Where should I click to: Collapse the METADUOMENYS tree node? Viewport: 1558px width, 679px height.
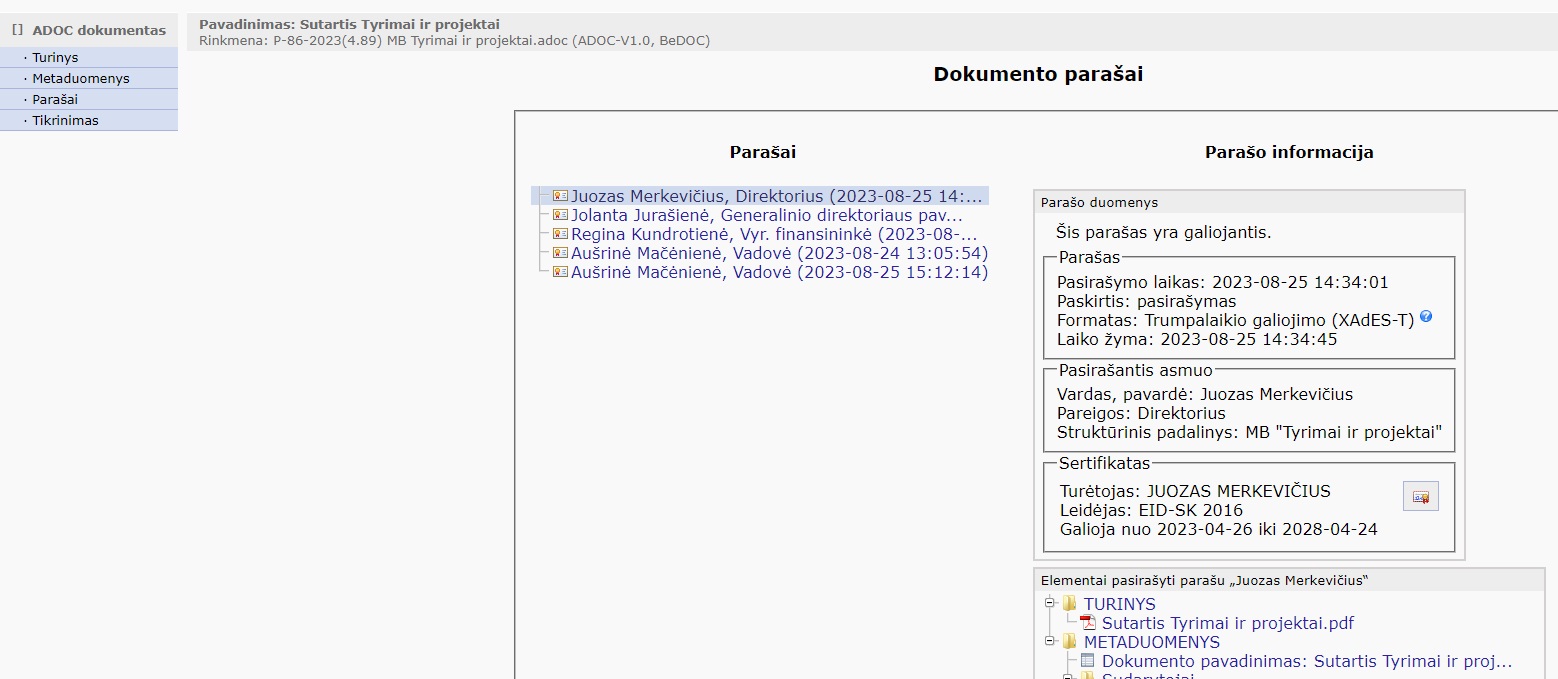(x=1050, y=642)
